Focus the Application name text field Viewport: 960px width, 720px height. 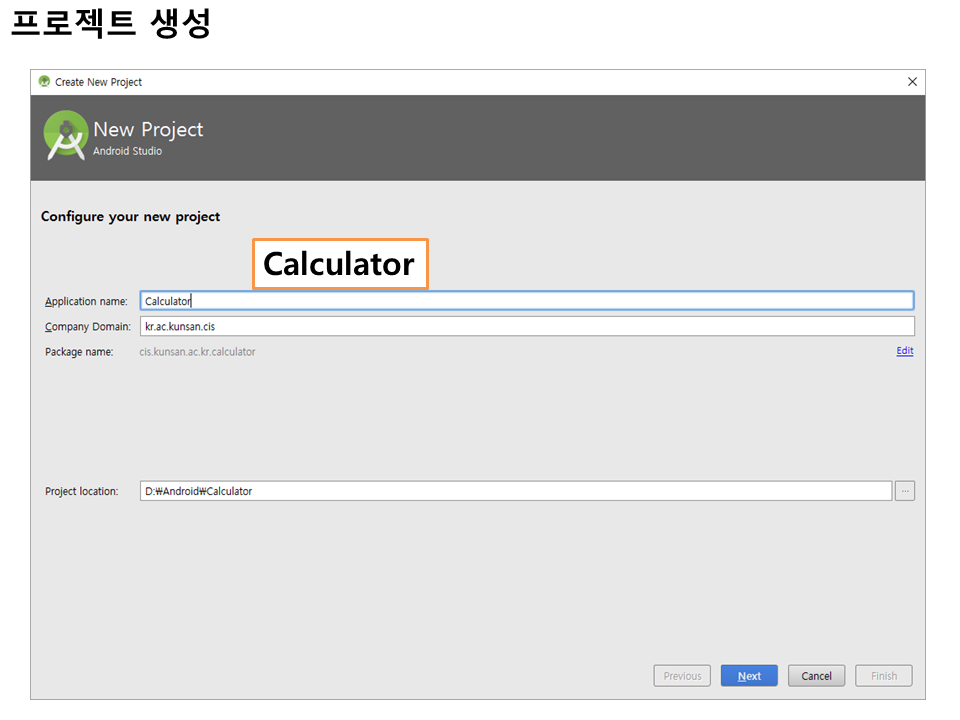526,301
